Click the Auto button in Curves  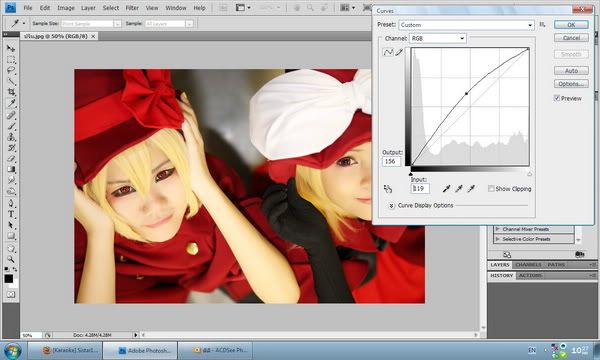click(x=571, y=71)
